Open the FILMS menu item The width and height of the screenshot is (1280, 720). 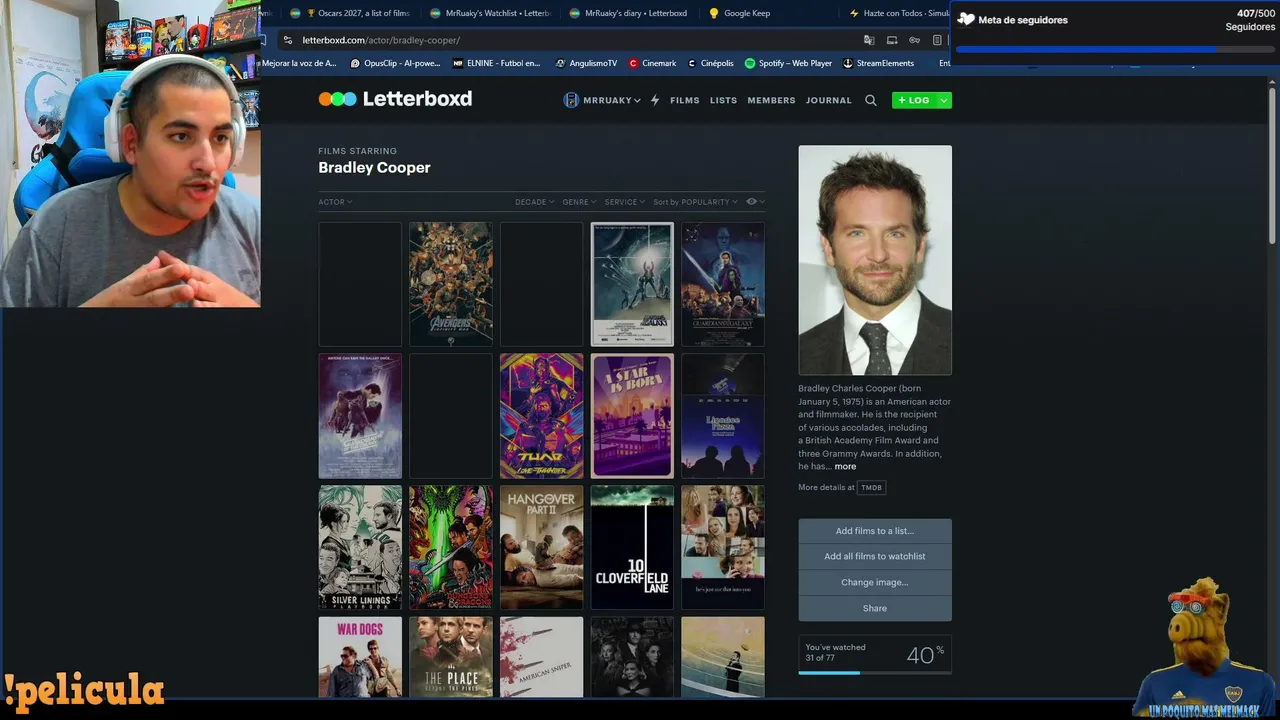coord(685,100)
